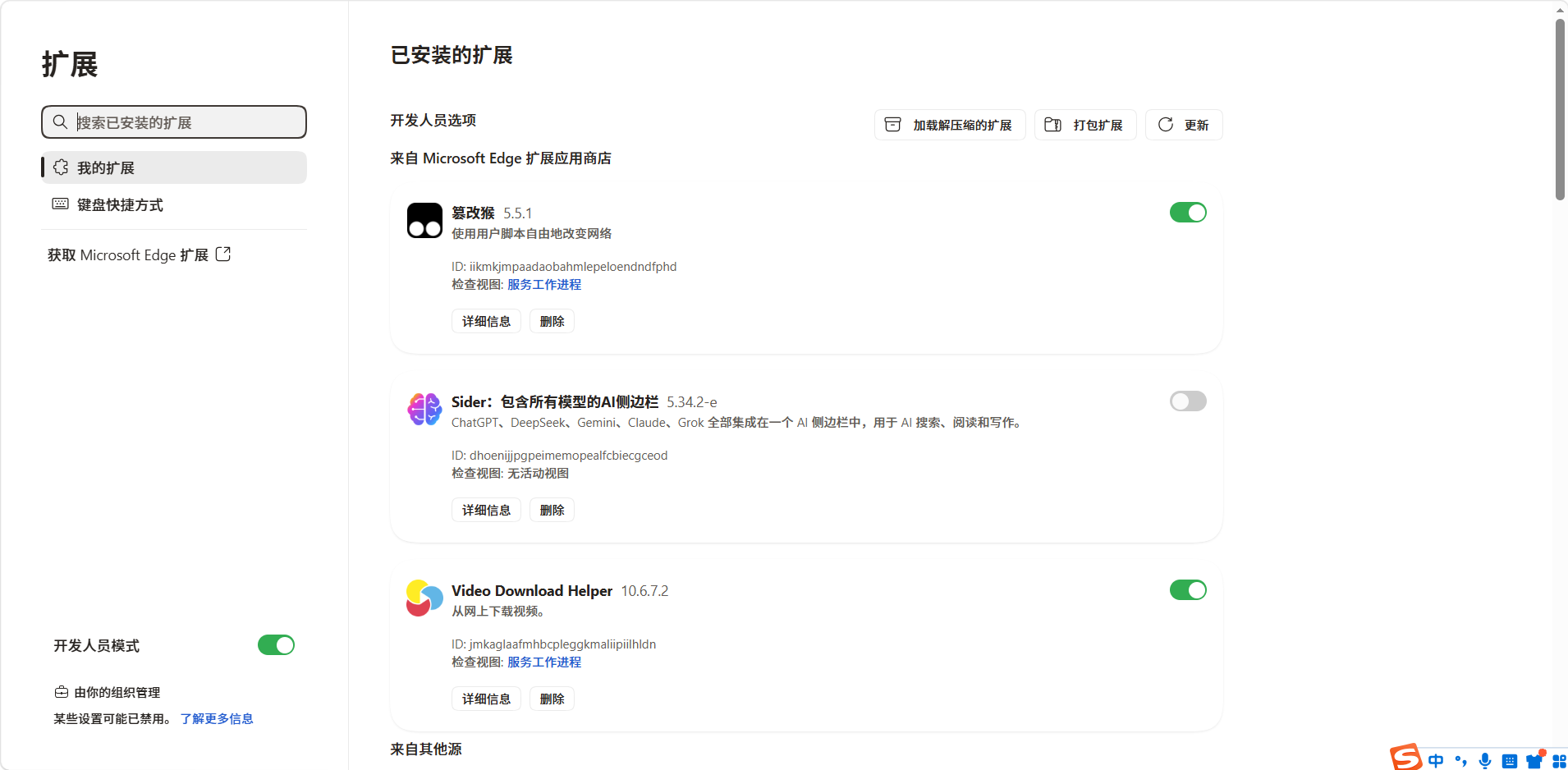Click 篡改猴 ID iikmkjmpaadaobahmlepeloendndfphd text
Screen dimensions: 1568x770
564,266
